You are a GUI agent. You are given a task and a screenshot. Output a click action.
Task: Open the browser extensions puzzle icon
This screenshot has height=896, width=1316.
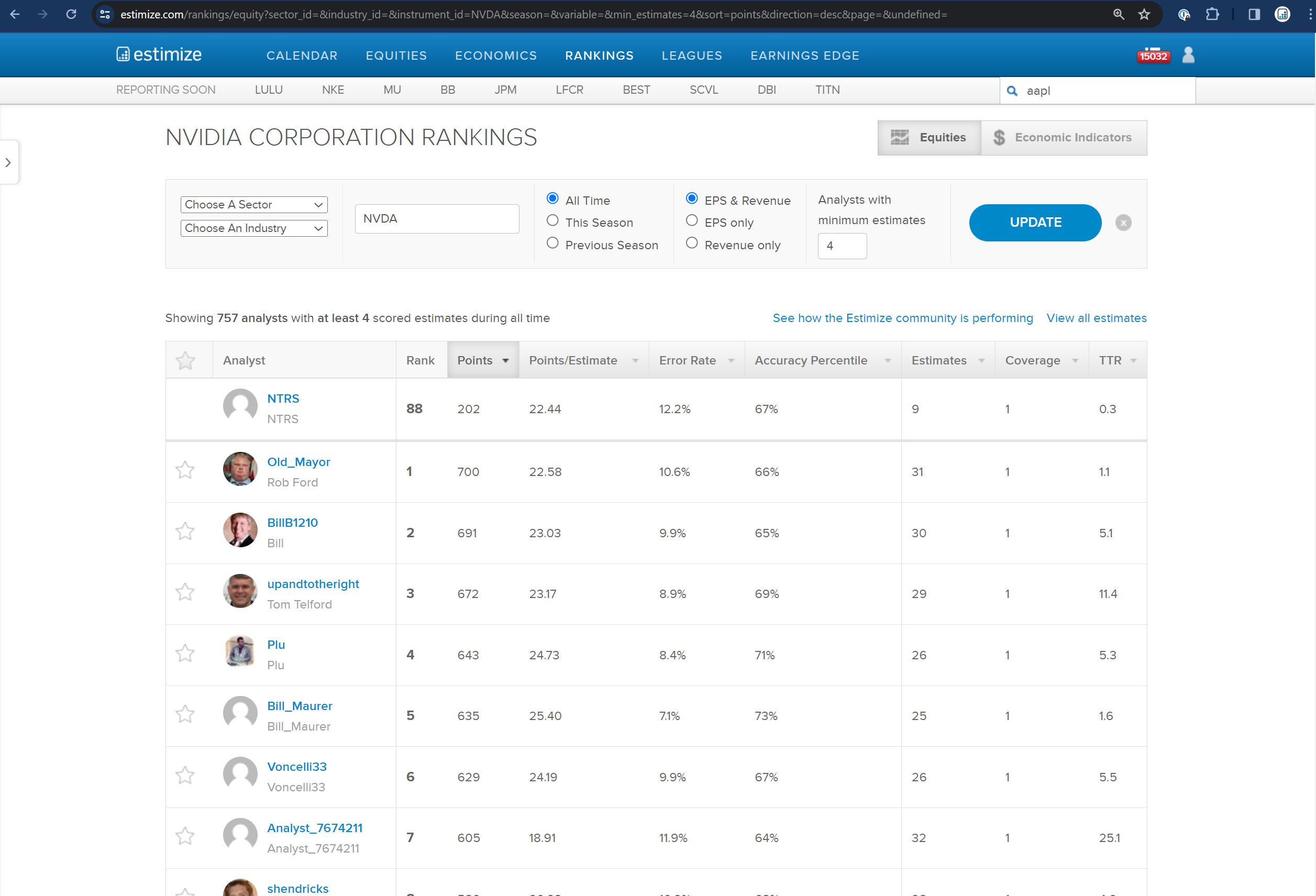pyautogui.click(x=1212, y=14)
